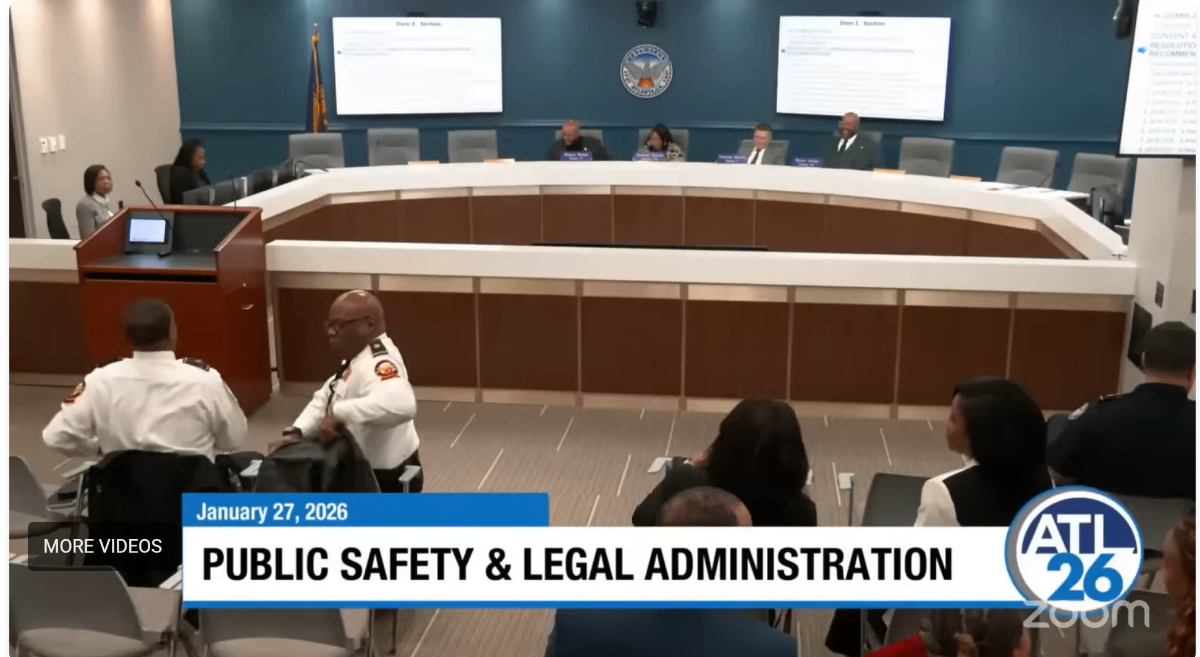Click the light switch panel on the left wall
1200x657 pixels.
coord(49,144)
